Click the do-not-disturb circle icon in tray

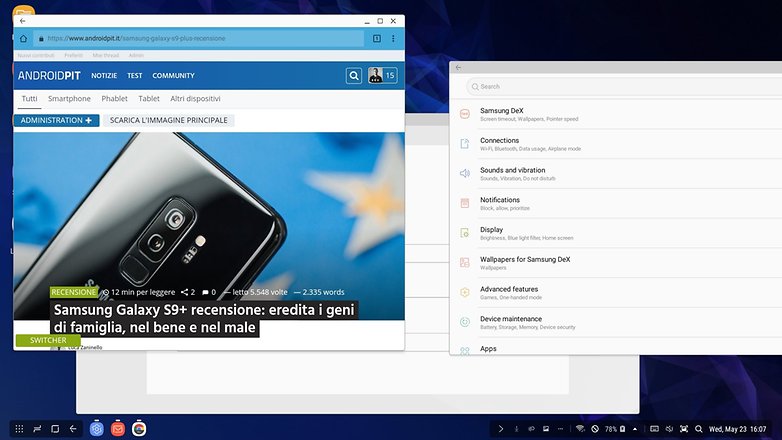[594, 429]
